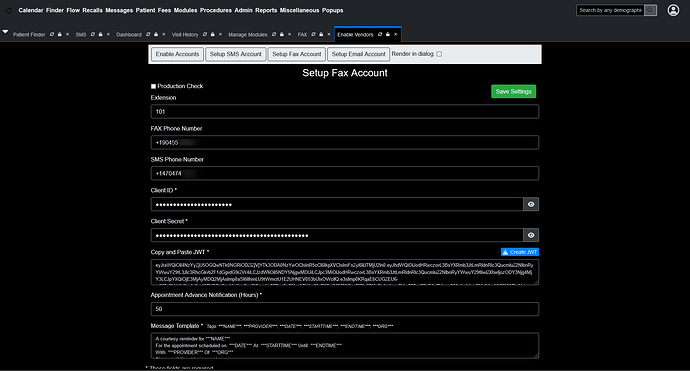The image size is (690, 371).
Task: Lock the Enable Vendors tab
Action: coord(388,34)
